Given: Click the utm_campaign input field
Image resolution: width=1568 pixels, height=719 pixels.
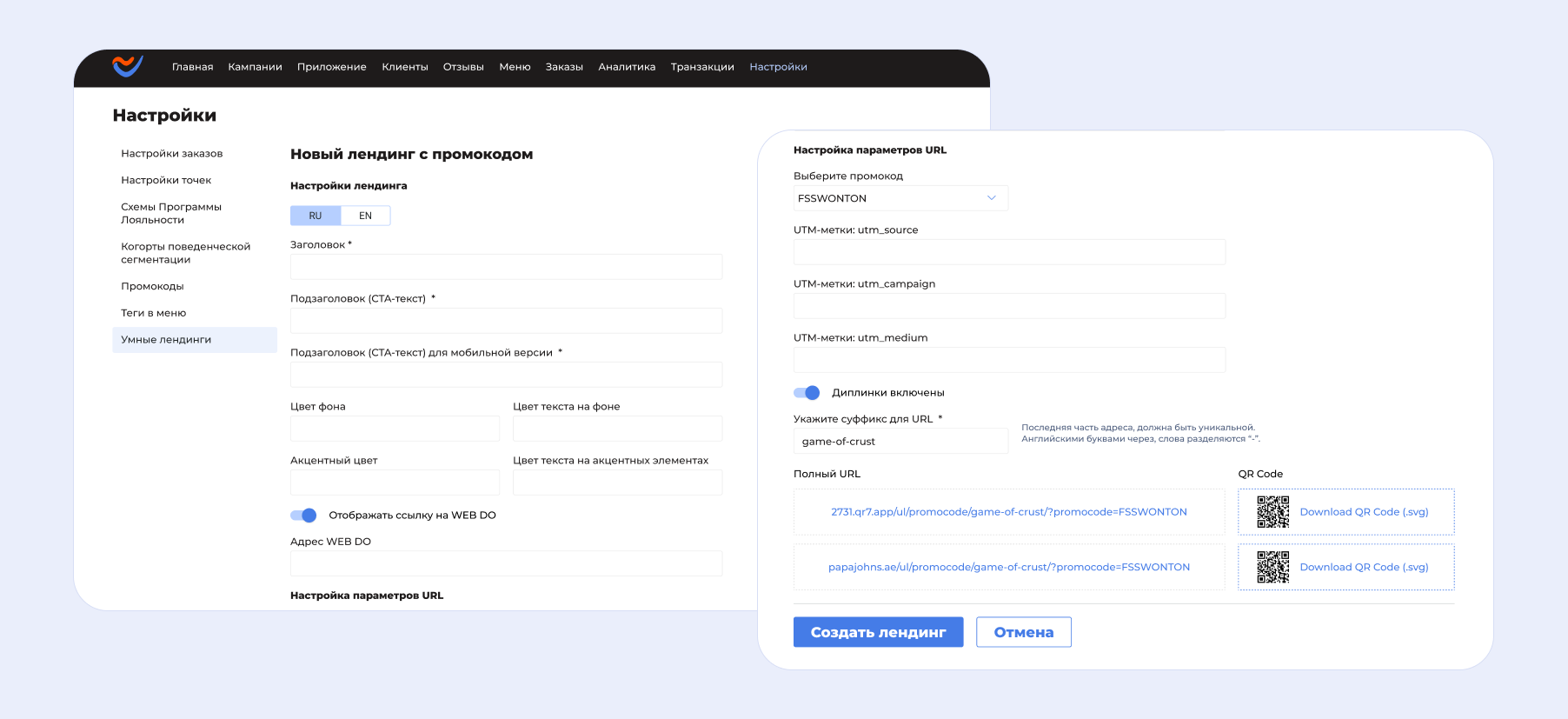Looking at the screenshot, I should click(1010, 306).
